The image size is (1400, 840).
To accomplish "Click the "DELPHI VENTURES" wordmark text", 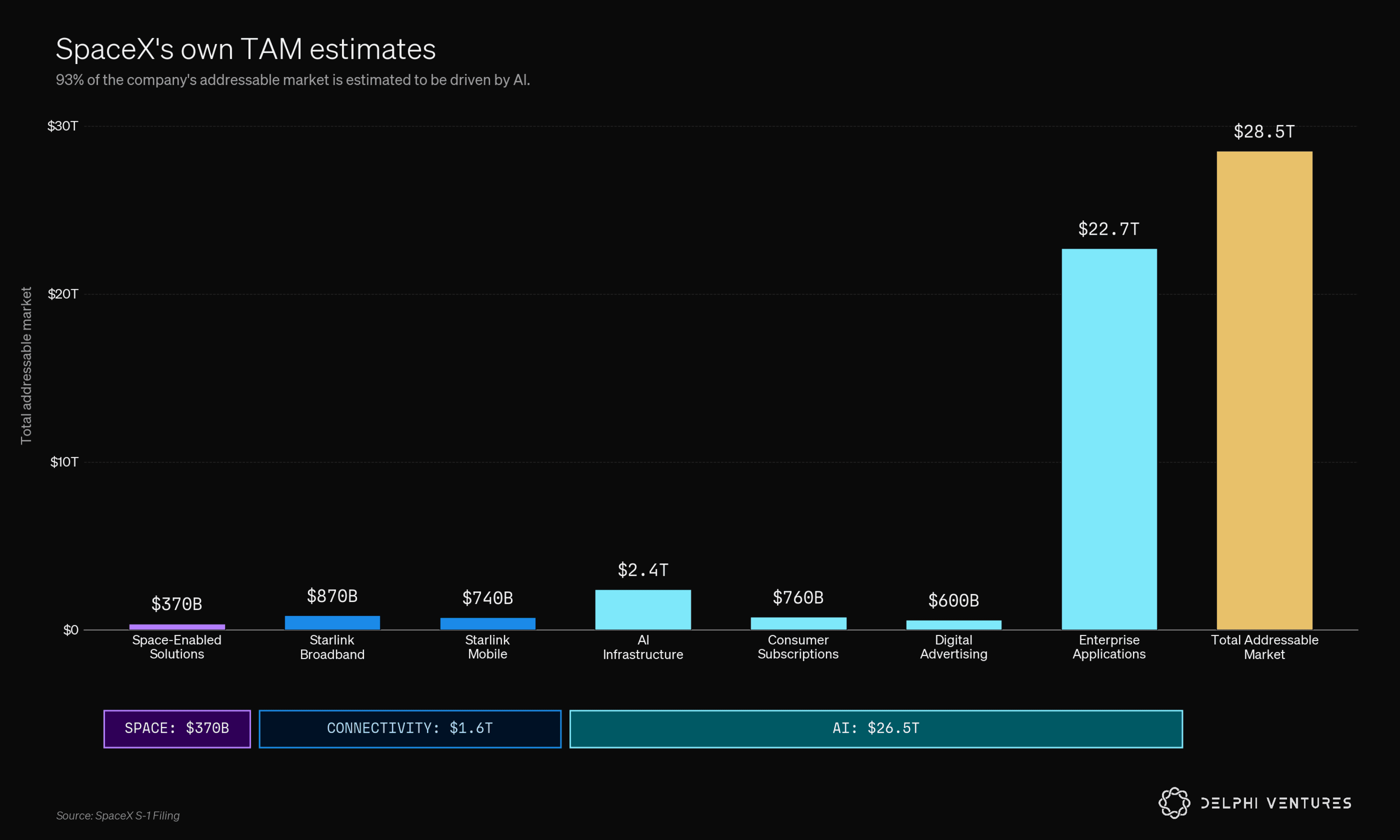I will click(x=1276, y=803).
